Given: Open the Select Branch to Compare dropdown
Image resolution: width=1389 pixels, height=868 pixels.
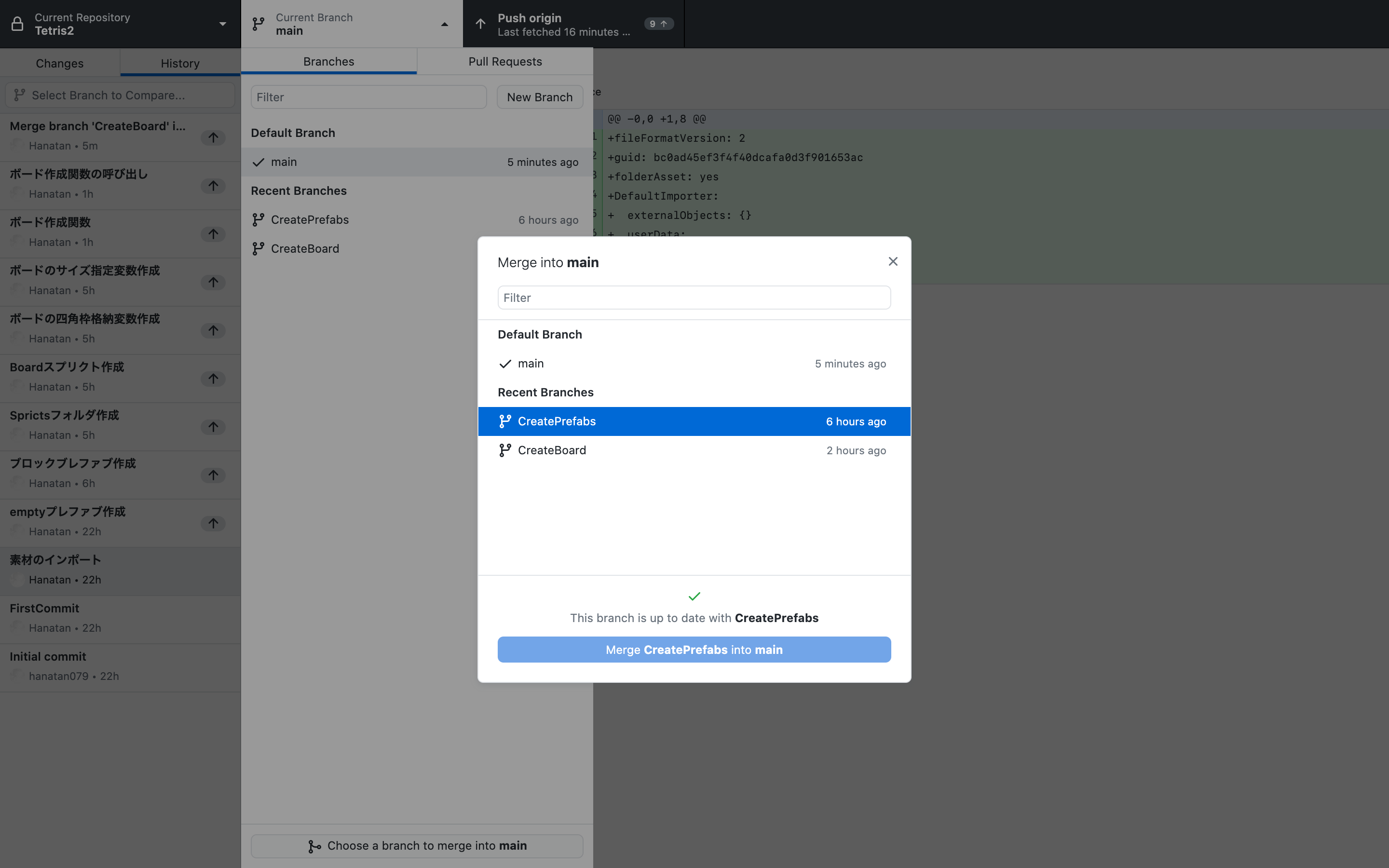Looking at the screenshot, I should click(x=120, y=95).
